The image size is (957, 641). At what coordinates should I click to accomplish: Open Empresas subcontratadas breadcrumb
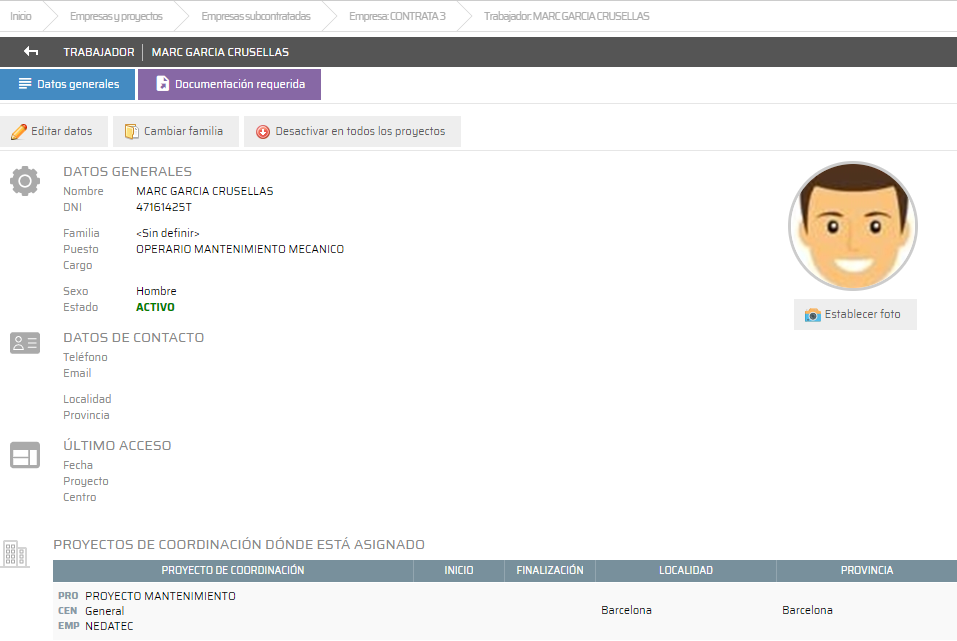click(255, 16)
